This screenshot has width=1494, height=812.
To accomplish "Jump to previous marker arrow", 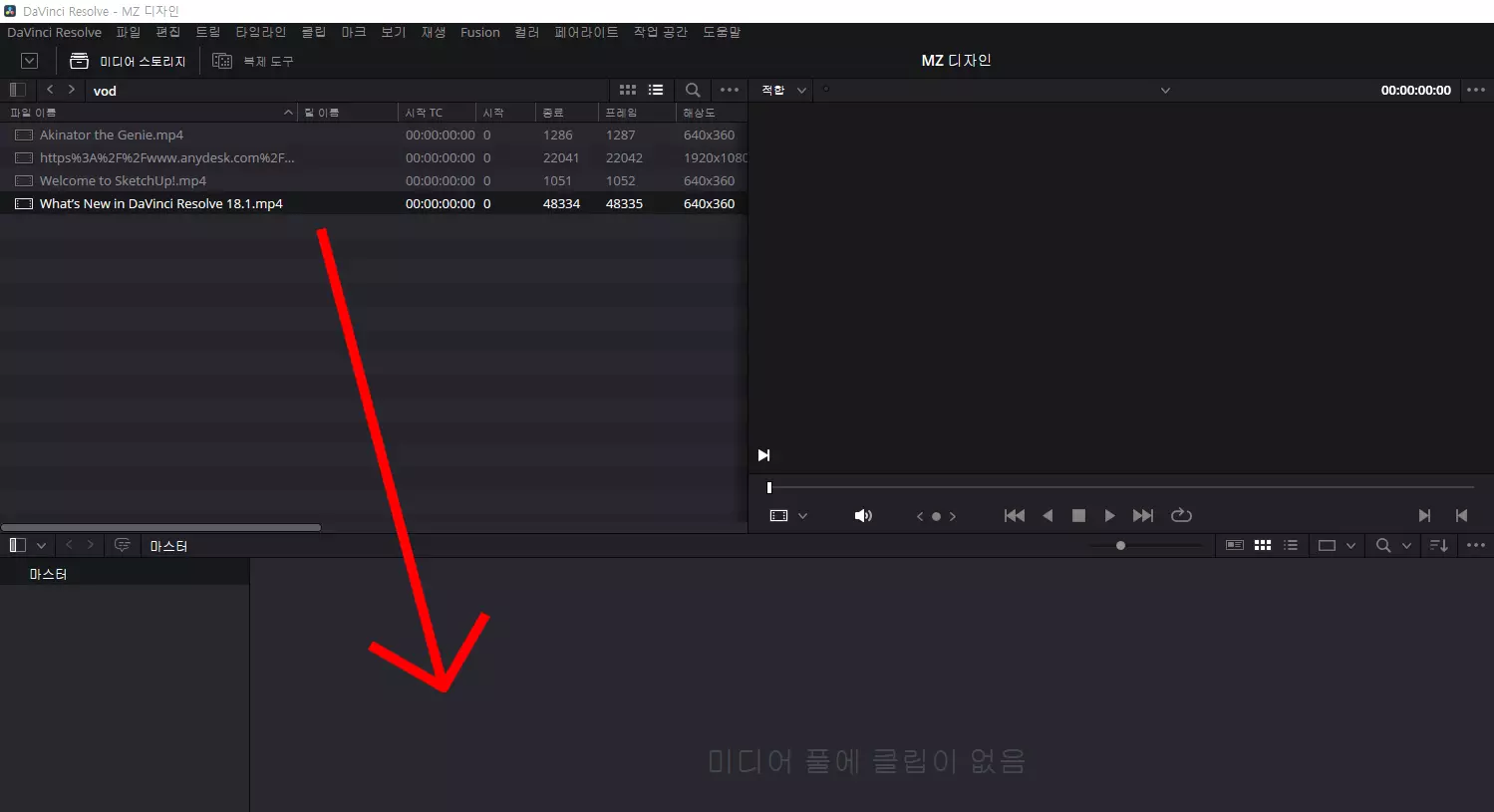I will 920,516.
